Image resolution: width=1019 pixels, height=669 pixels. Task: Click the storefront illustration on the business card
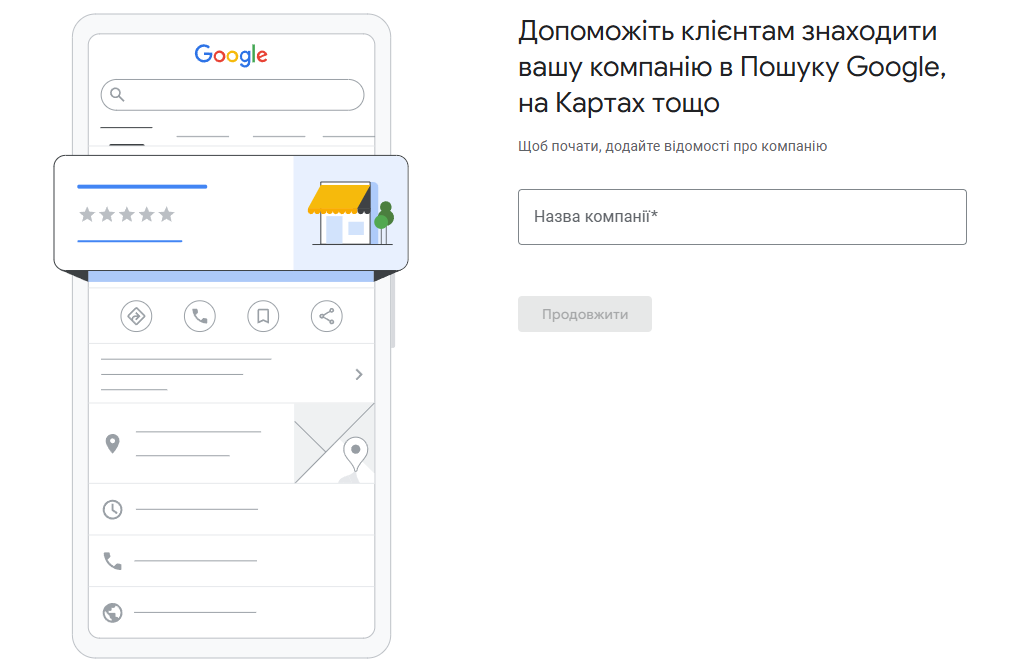[351, 213]
